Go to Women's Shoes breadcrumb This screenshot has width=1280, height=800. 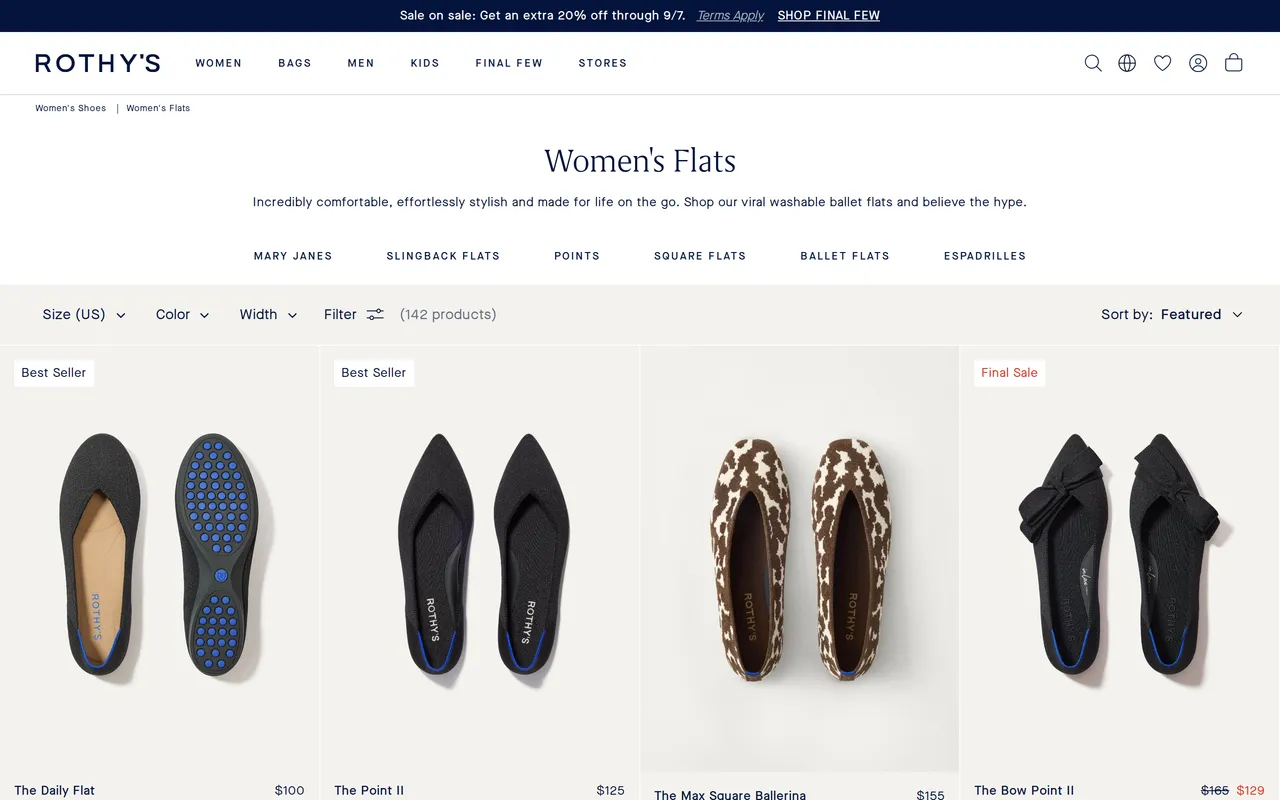point(70,108)
